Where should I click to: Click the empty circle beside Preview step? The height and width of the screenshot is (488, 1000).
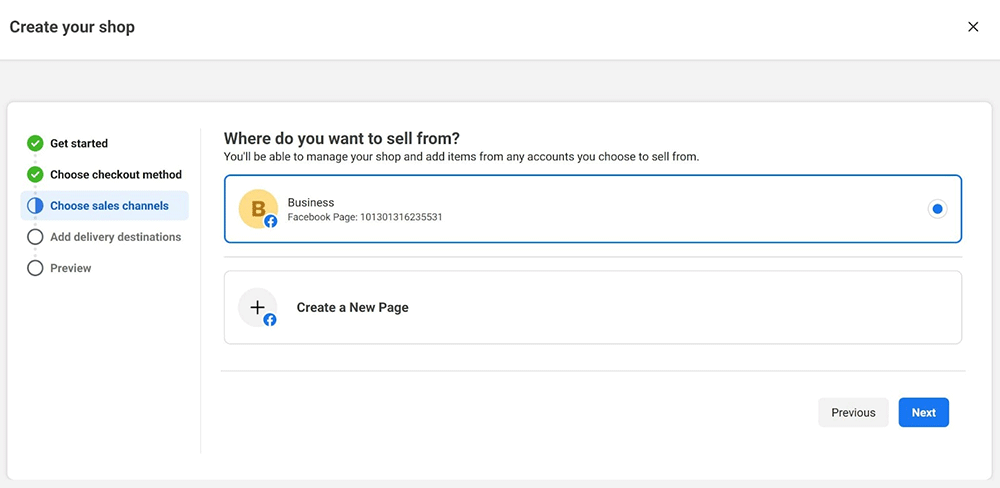pos(35,268)
